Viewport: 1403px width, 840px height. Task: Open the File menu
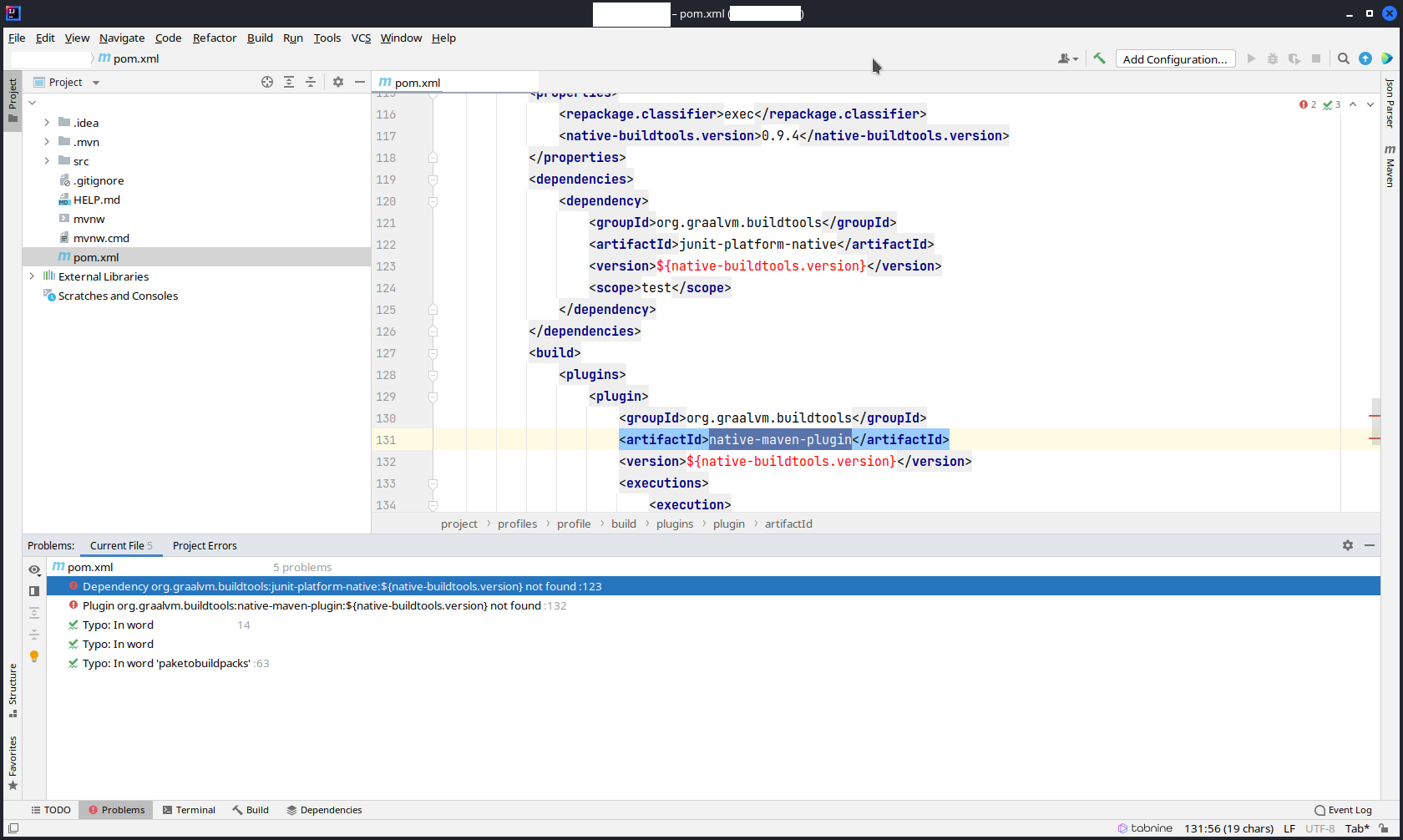[x=17, y=38]
